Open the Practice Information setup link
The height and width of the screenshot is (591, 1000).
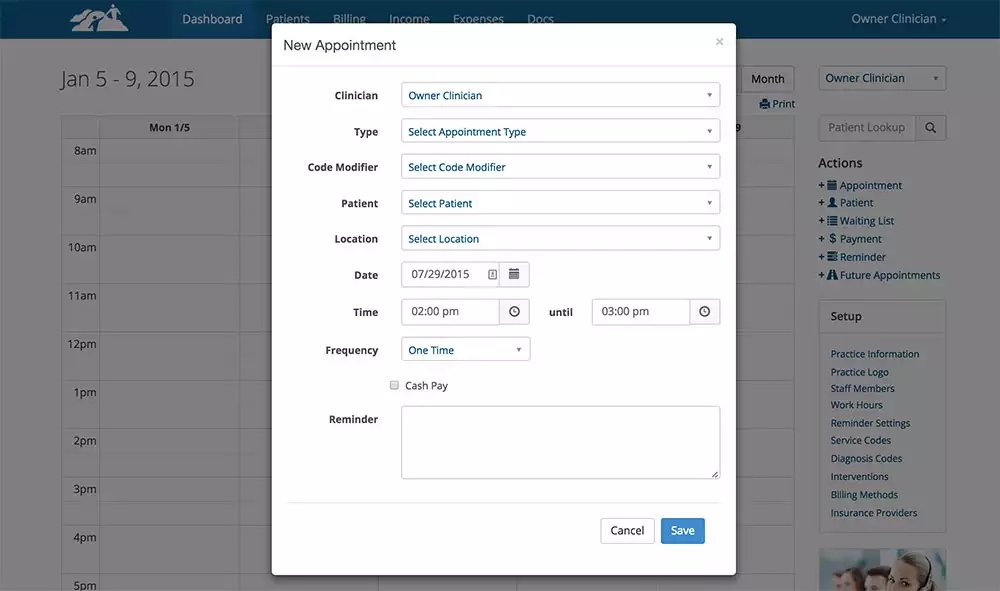[874, 354]
